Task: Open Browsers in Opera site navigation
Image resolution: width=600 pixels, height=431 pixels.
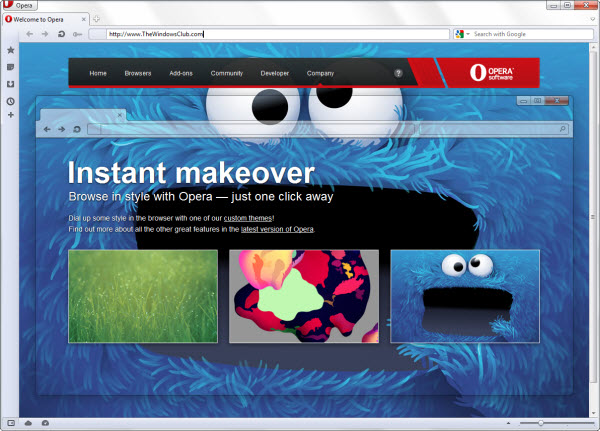Action: click(x=138, y=73)
